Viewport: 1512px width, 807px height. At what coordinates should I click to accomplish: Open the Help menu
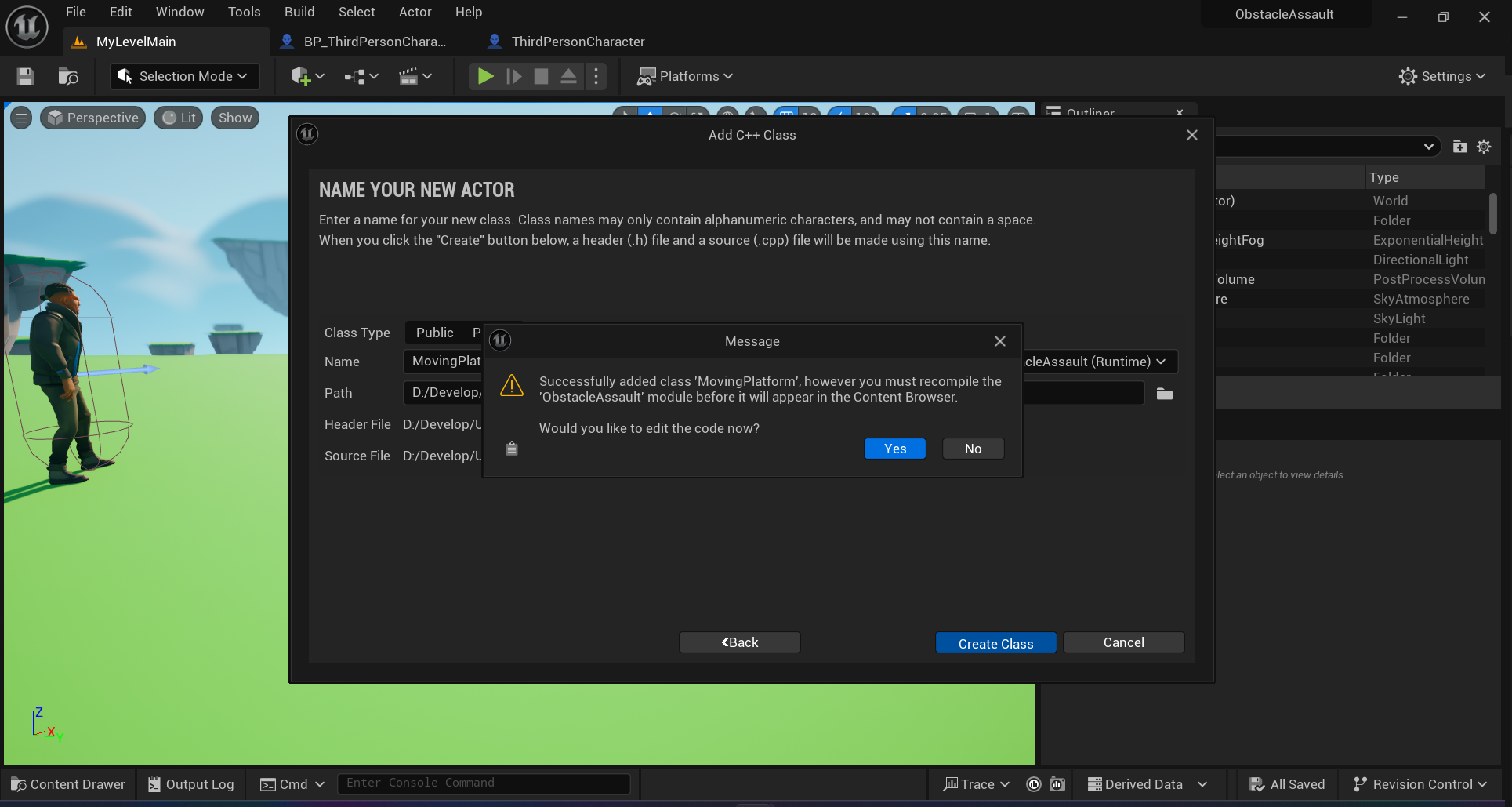coord(469,12)
